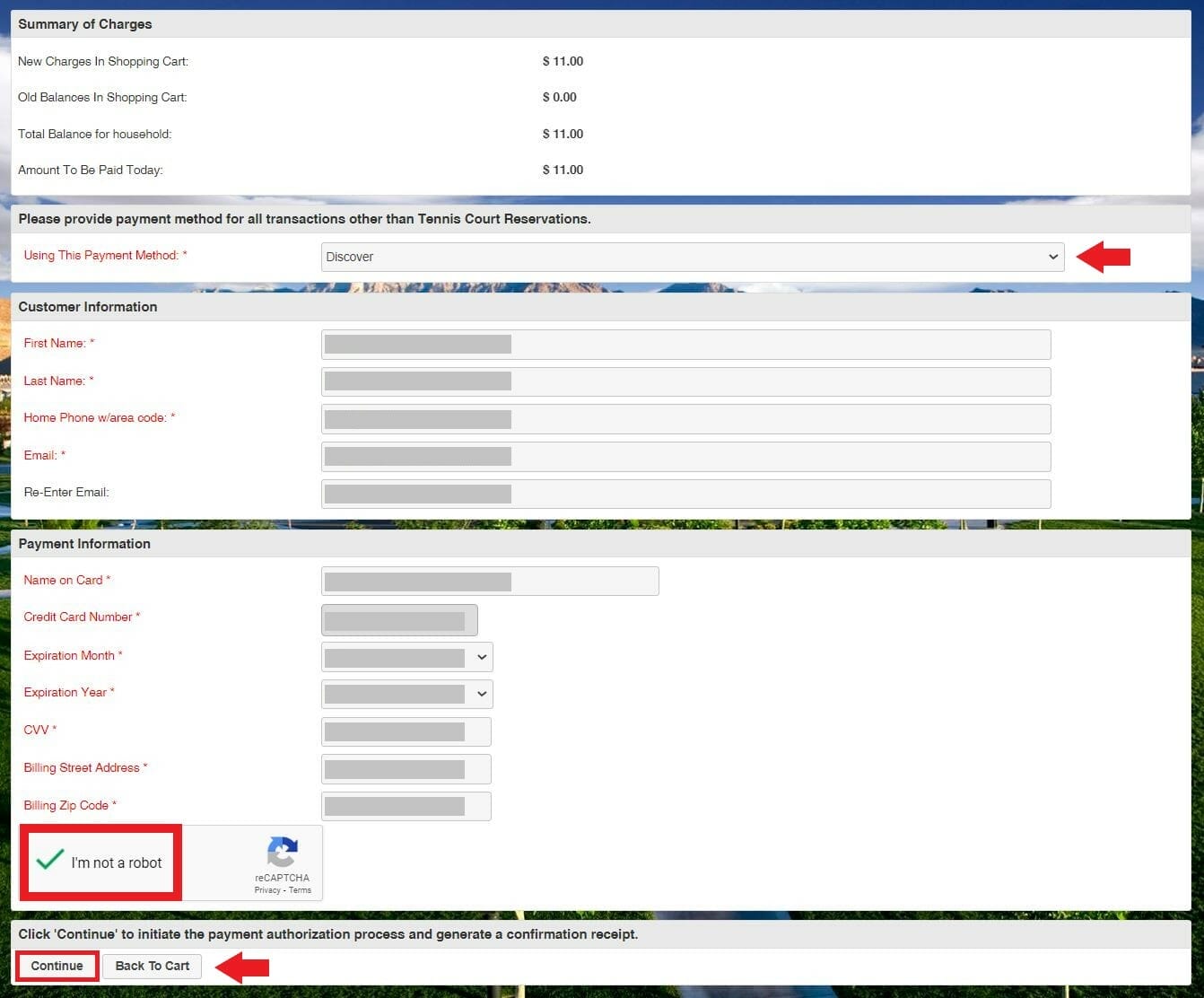The height and width of the screenshot is (998, 1204).
Task: Click the Billing Zip Code field
Action: [406, 806]
